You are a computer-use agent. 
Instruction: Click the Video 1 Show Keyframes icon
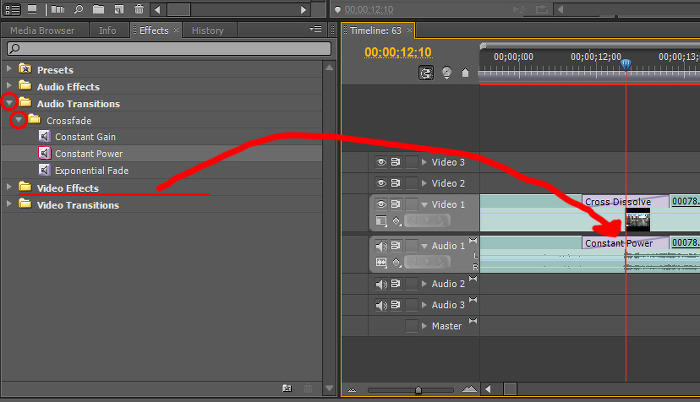[396, 221]
